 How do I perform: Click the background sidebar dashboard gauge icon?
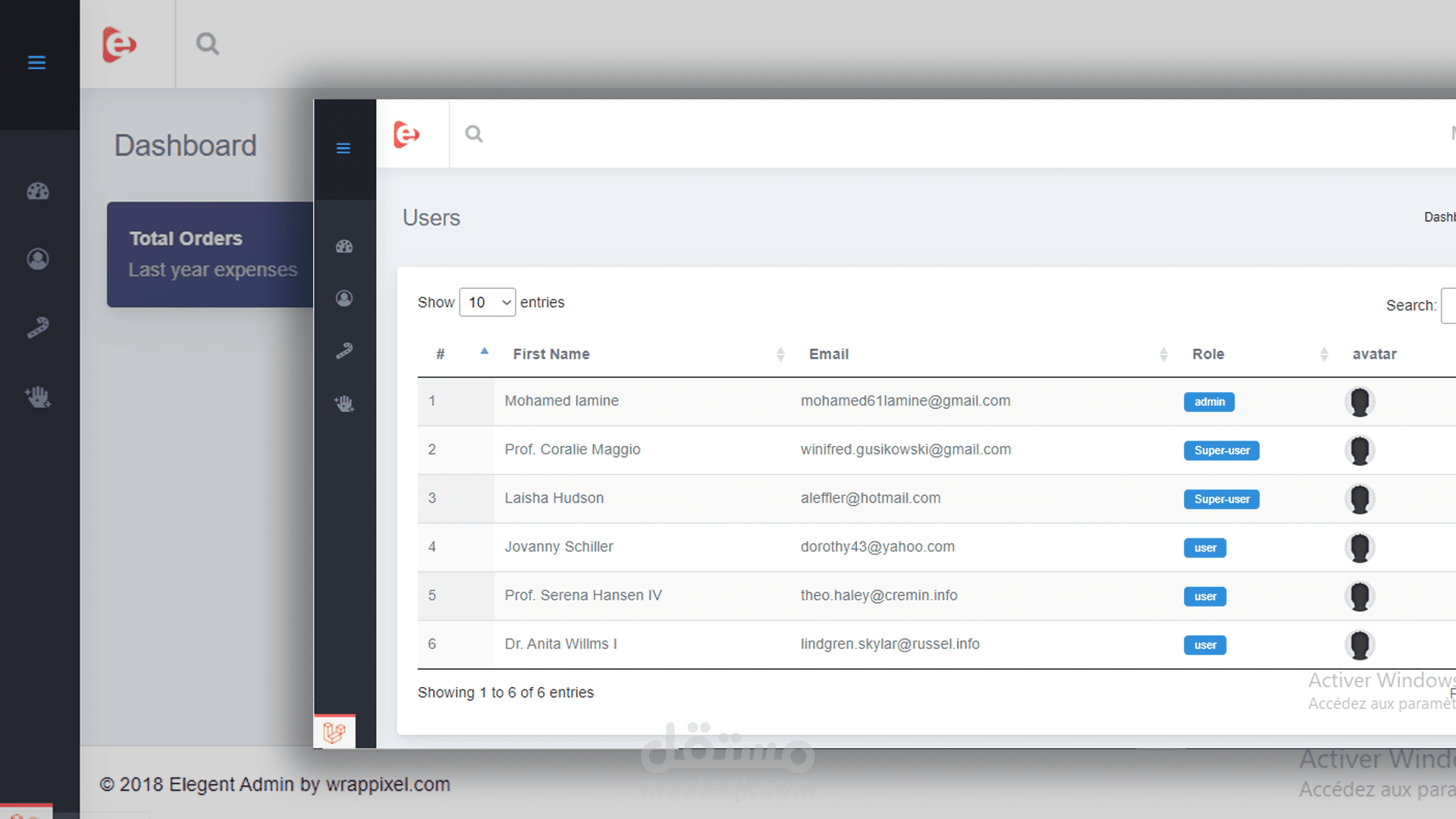click(38, 191)
